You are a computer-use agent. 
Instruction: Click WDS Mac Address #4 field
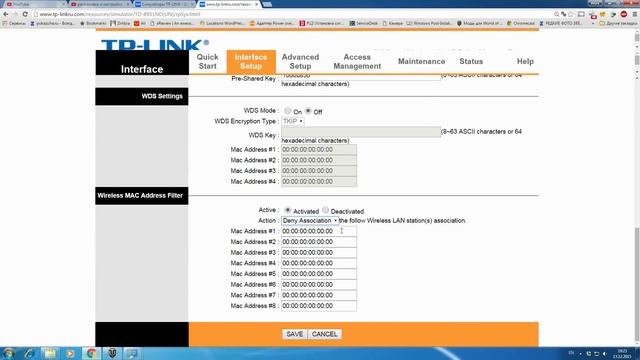click(x=319, y=182)
